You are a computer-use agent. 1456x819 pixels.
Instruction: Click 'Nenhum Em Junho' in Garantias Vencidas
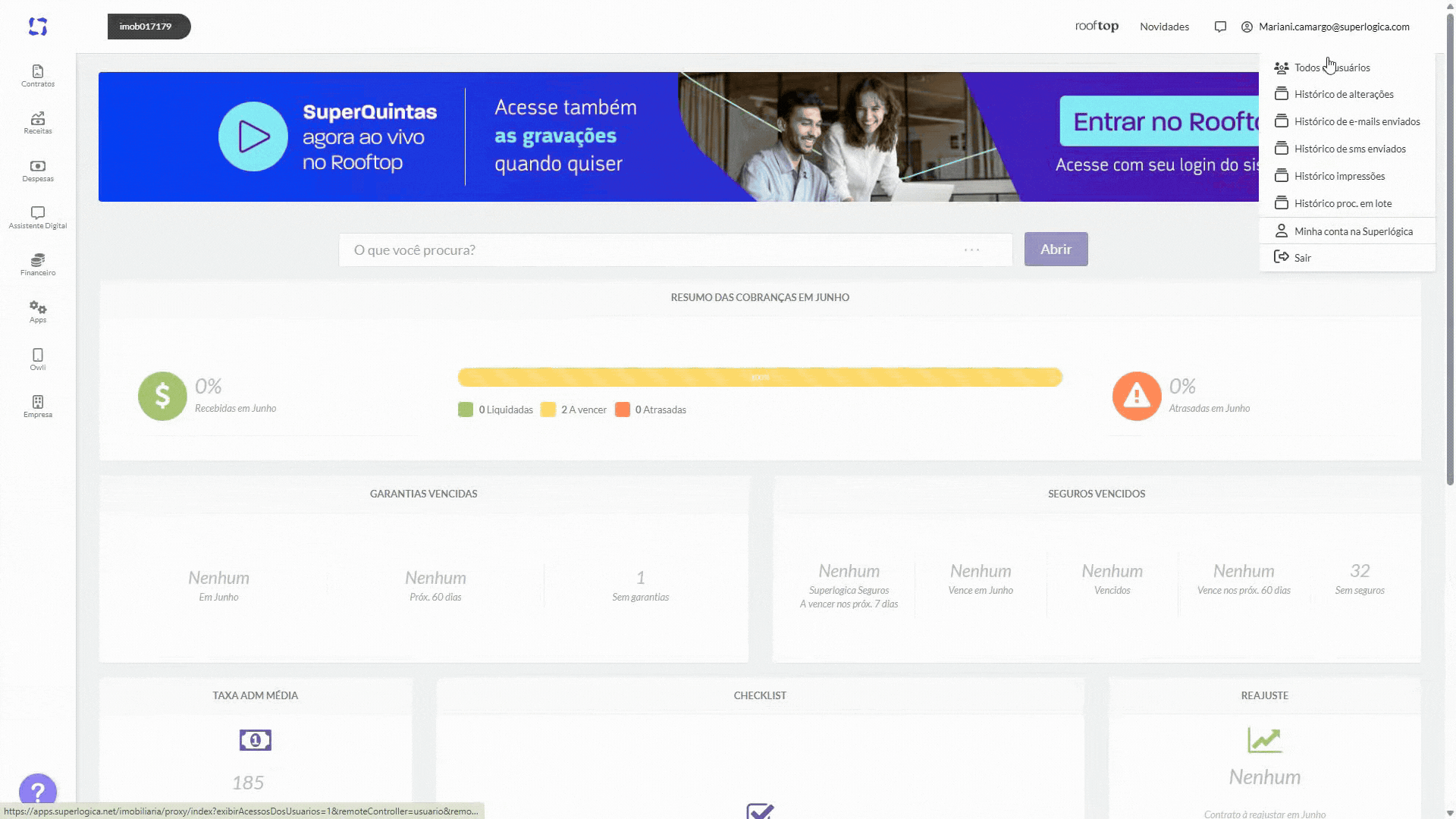218,585
